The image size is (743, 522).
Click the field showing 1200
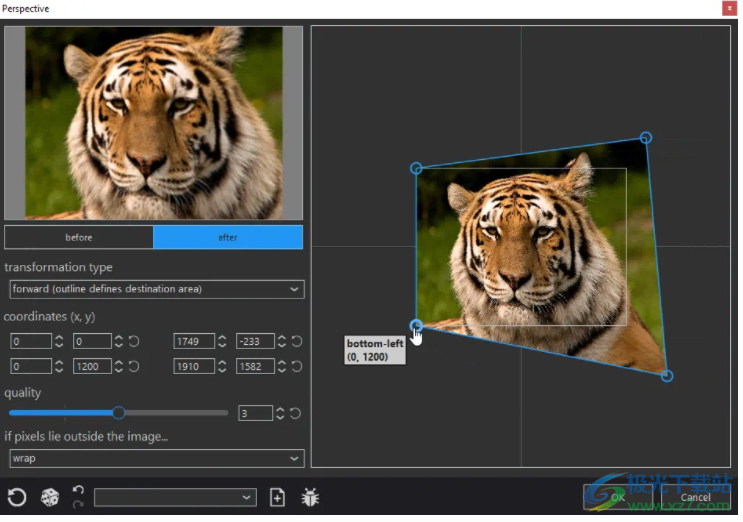(x=92, y=366)
